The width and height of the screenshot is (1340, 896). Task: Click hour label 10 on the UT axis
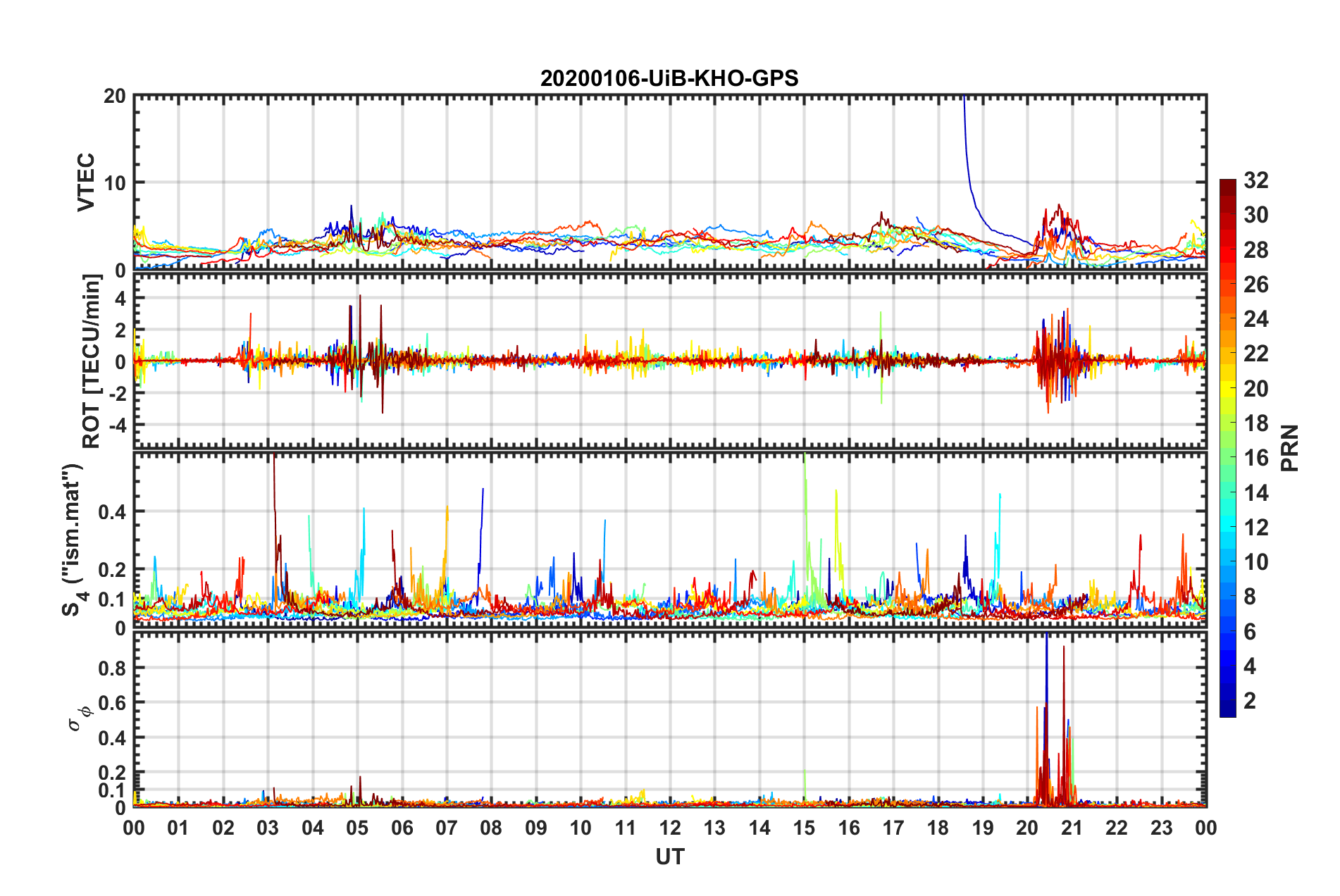581,828
